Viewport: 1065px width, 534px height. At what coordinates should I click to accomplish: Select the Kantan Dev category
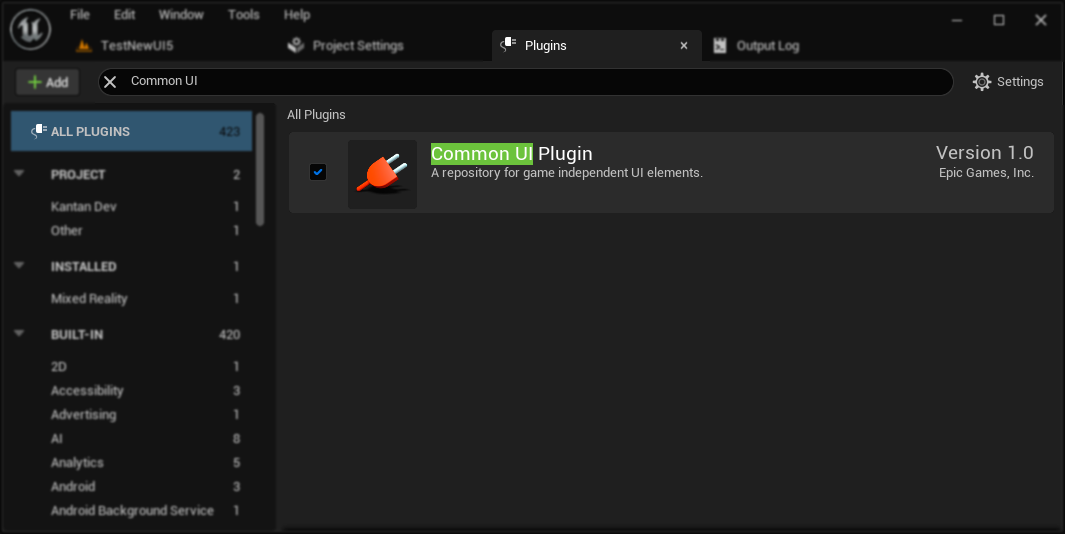click(x=132, y=207)
